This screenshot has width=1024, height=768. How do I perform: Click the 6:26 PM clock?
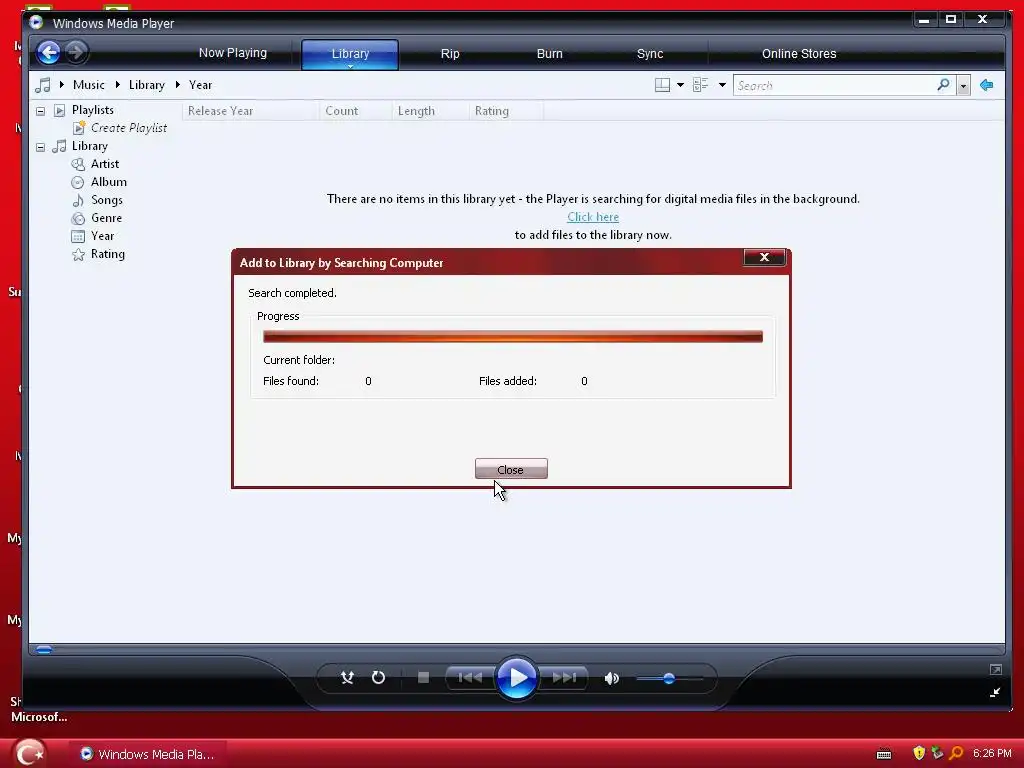(992, 754)
